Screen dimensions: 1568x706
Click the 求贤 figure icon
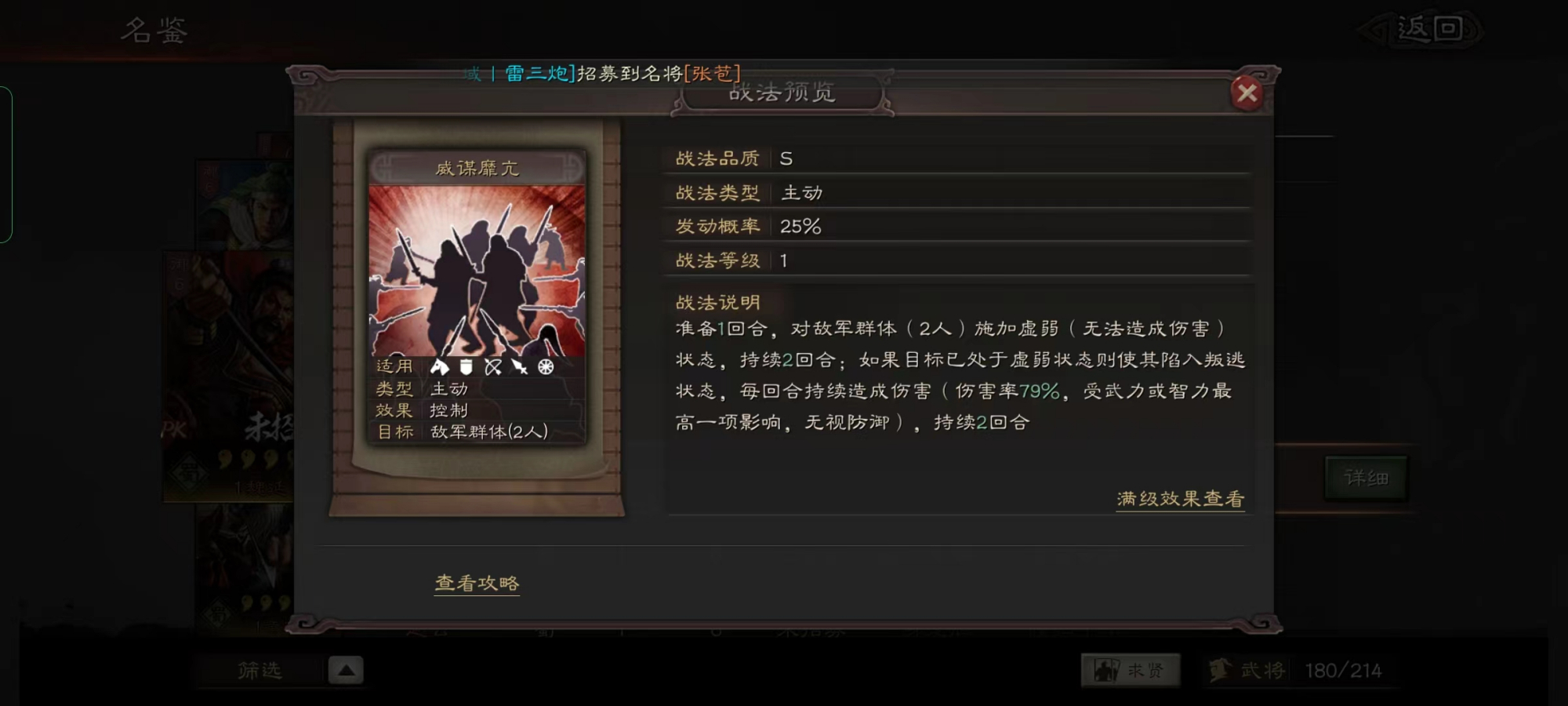1106,670
